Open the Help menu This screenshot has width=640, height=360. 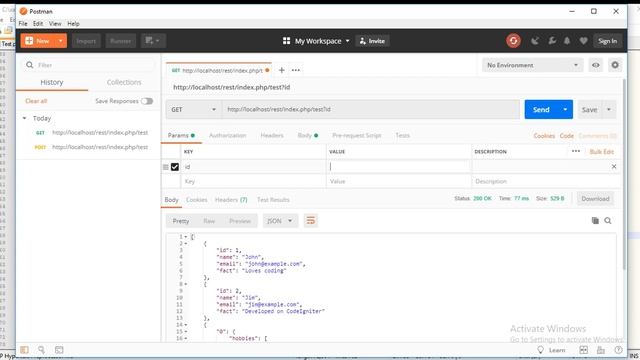(73, 24)
